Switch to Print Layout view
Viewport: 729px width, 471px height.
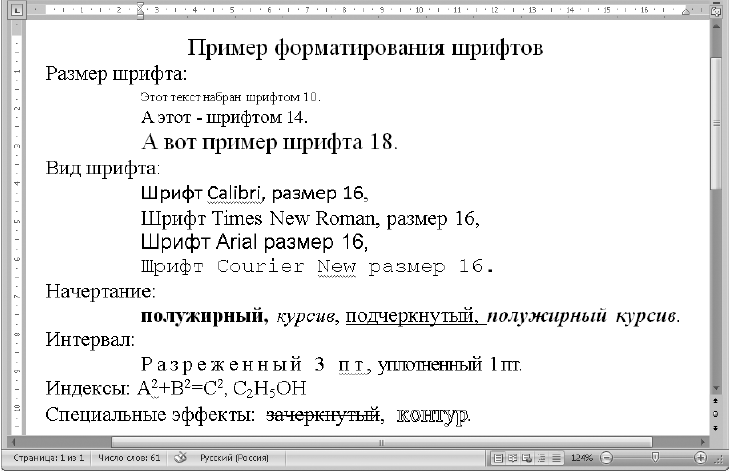[x=497, y=458]
